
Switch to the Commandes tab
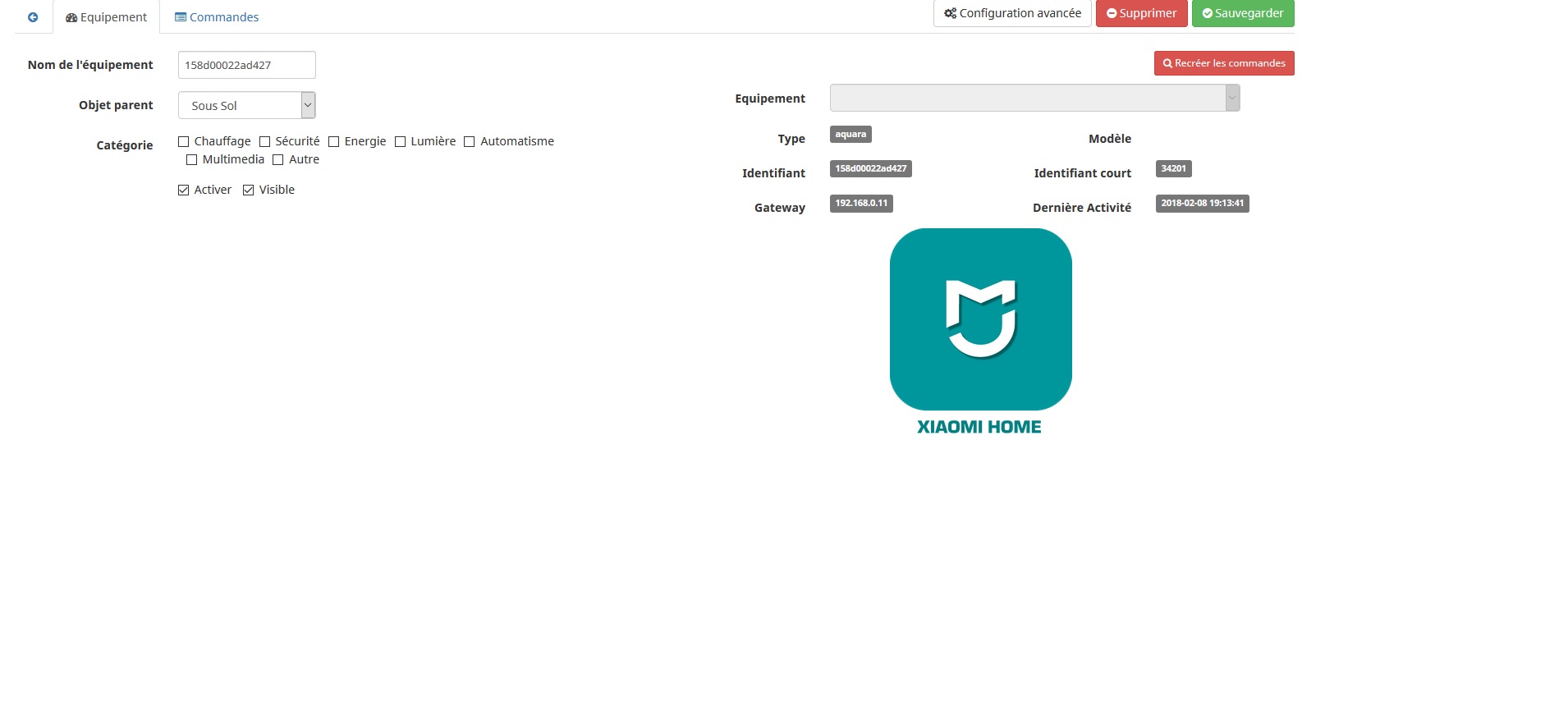coord(217,17)
